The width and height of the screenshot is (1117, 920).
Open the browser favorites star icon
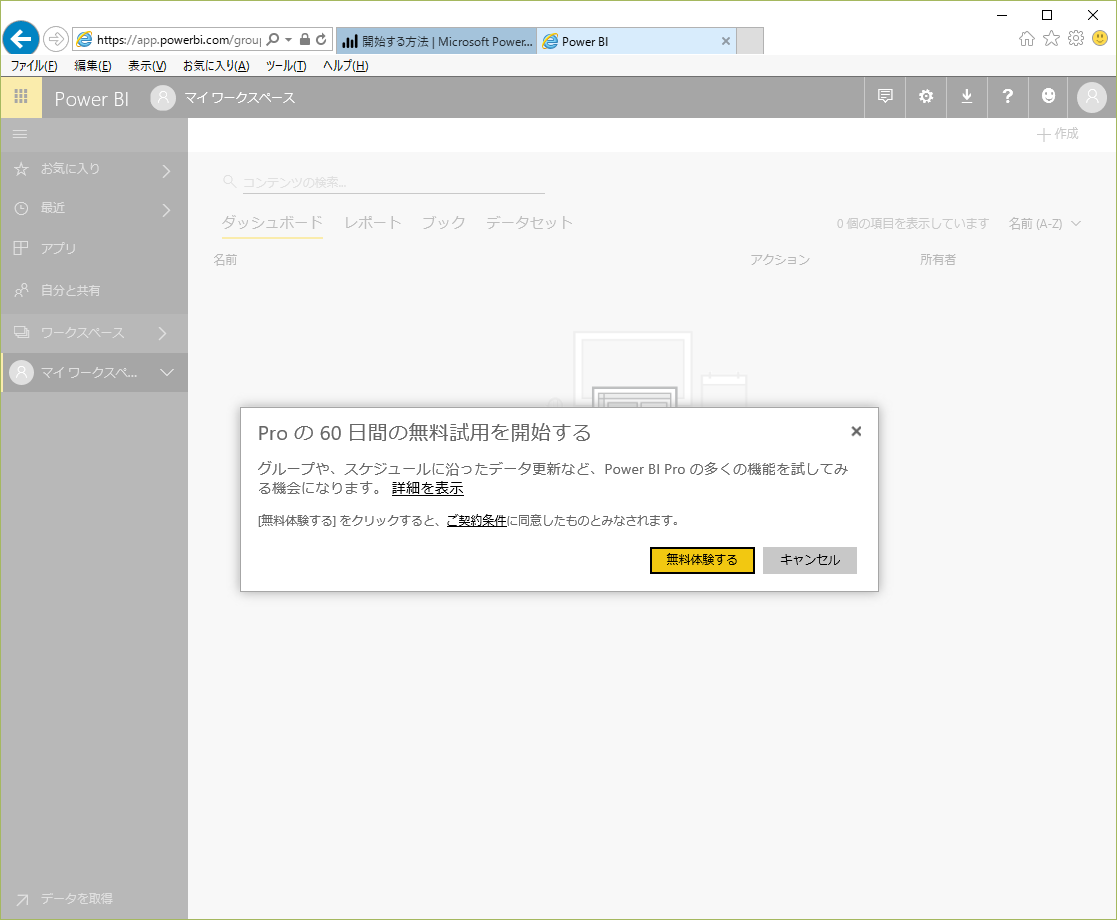click(1051, 38)
